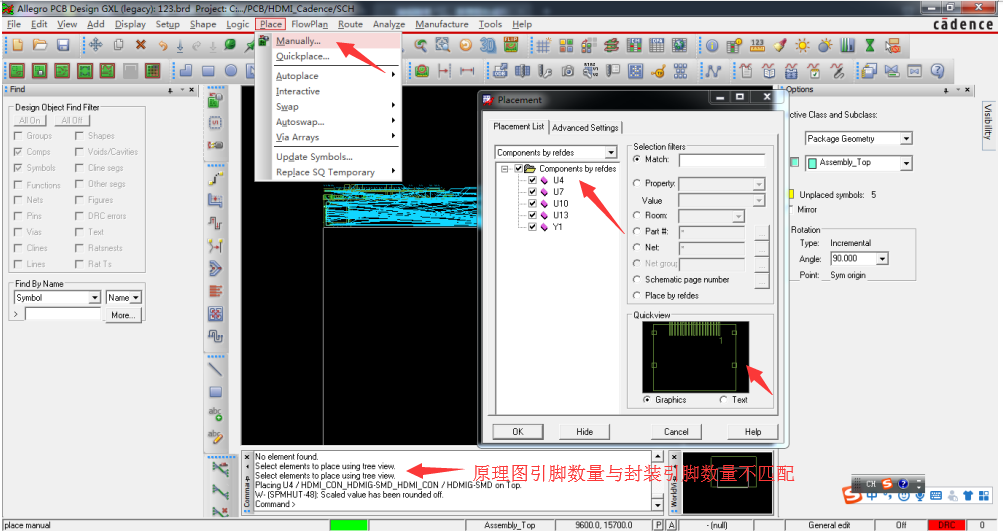1003x531 pixels.
Task: Click the yellow sun highlight icon
Action: pos(802,45)
